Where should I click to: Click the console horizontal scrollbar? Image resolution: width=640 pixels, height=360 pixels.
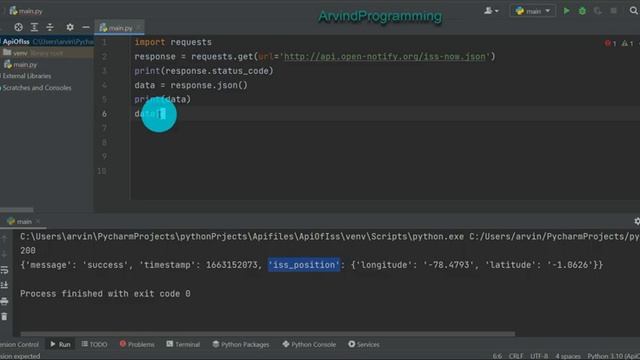tap(268, 334)
